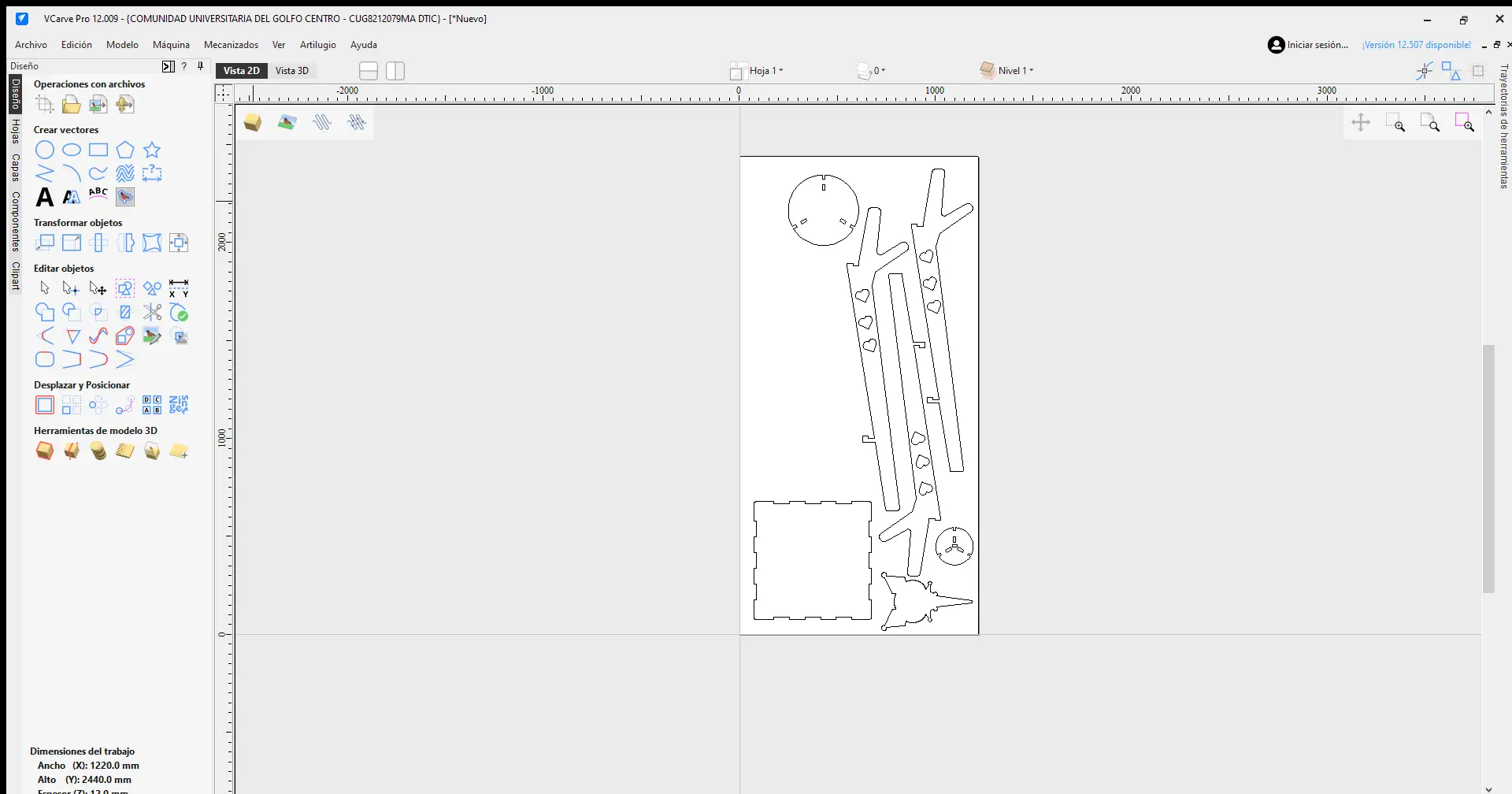Toggle the horizontal split view layout
The width and height of the screenshot is (1512, 794).
369,71
